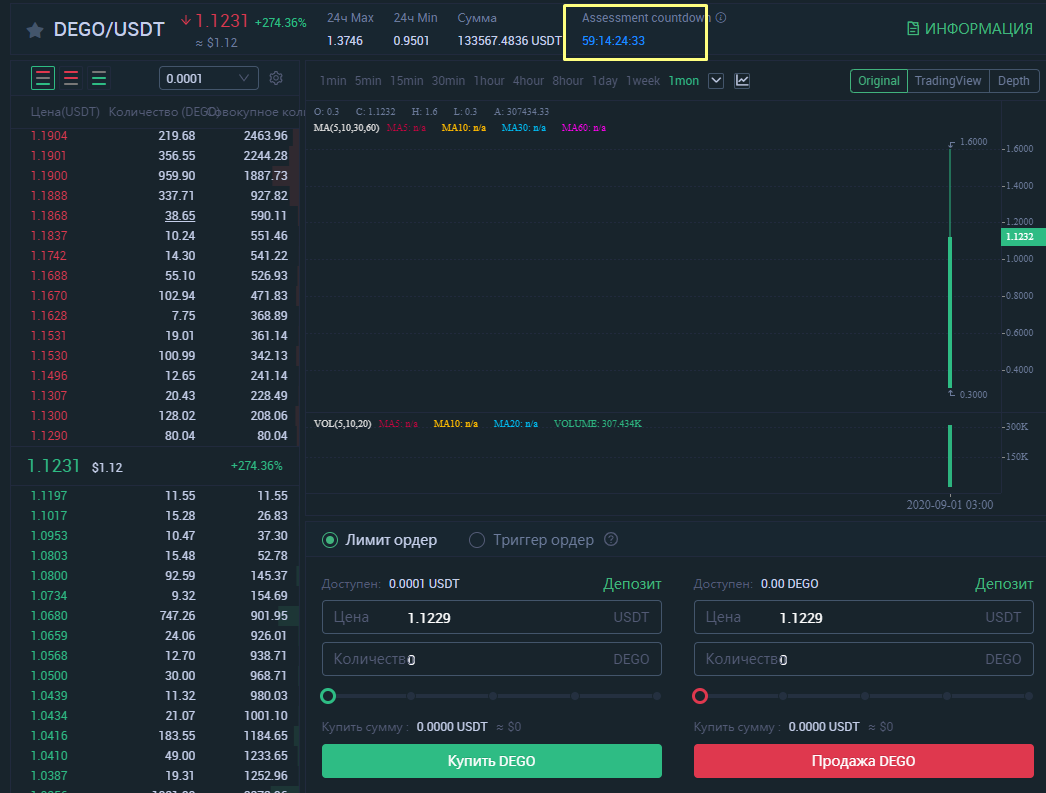
Task: Select the Триггер ордер radio button
Action: tap(477, 540)
